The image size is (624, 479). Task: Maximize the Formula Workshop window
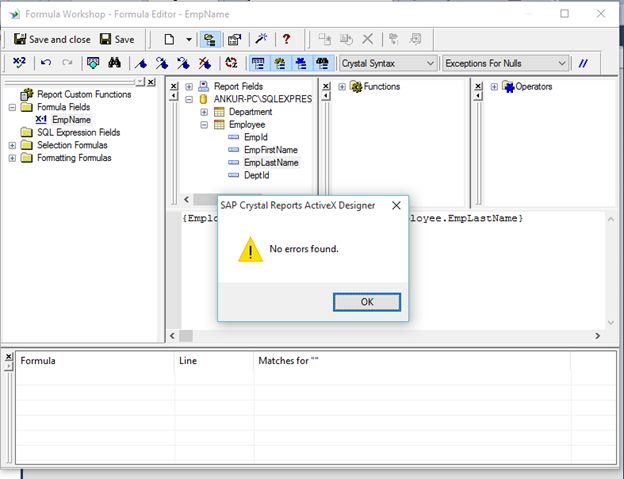(564, 14)
